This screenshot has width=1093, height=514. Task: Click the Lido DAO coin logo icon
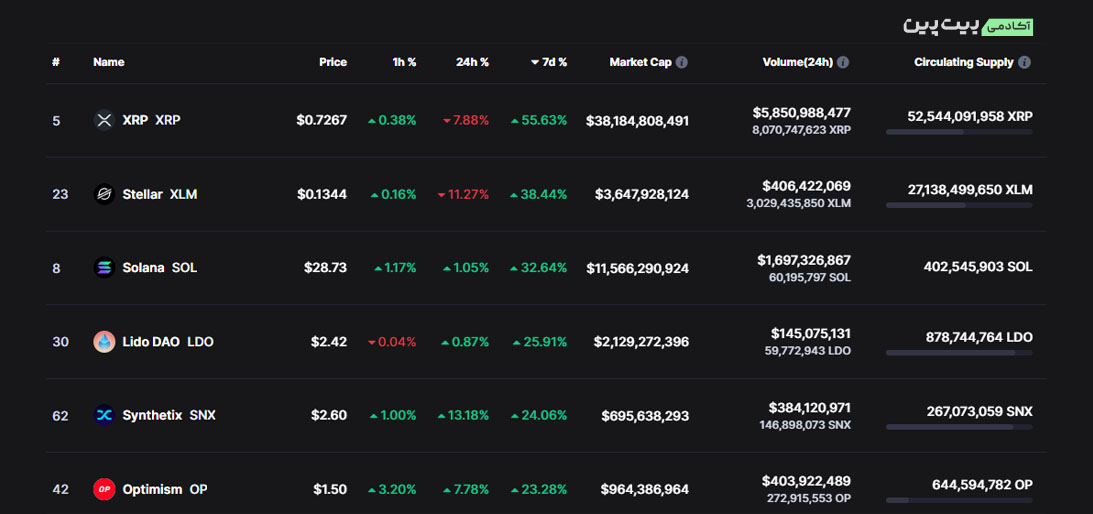click(104, 342)
